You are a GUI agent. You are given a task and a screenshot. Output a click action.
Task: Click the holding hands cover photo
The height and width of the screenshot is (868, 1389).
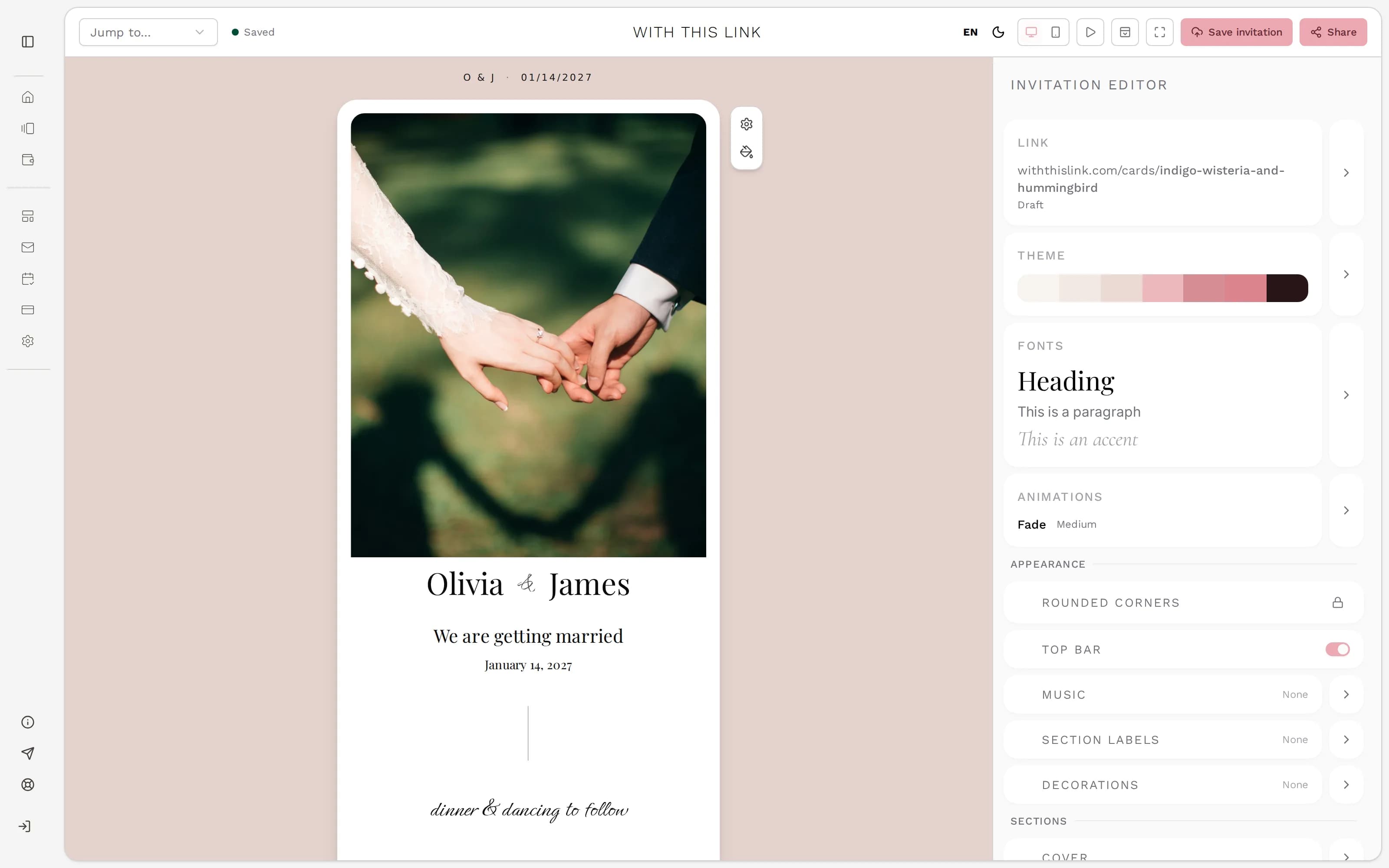pyautogui.click(x=528, y=335)
